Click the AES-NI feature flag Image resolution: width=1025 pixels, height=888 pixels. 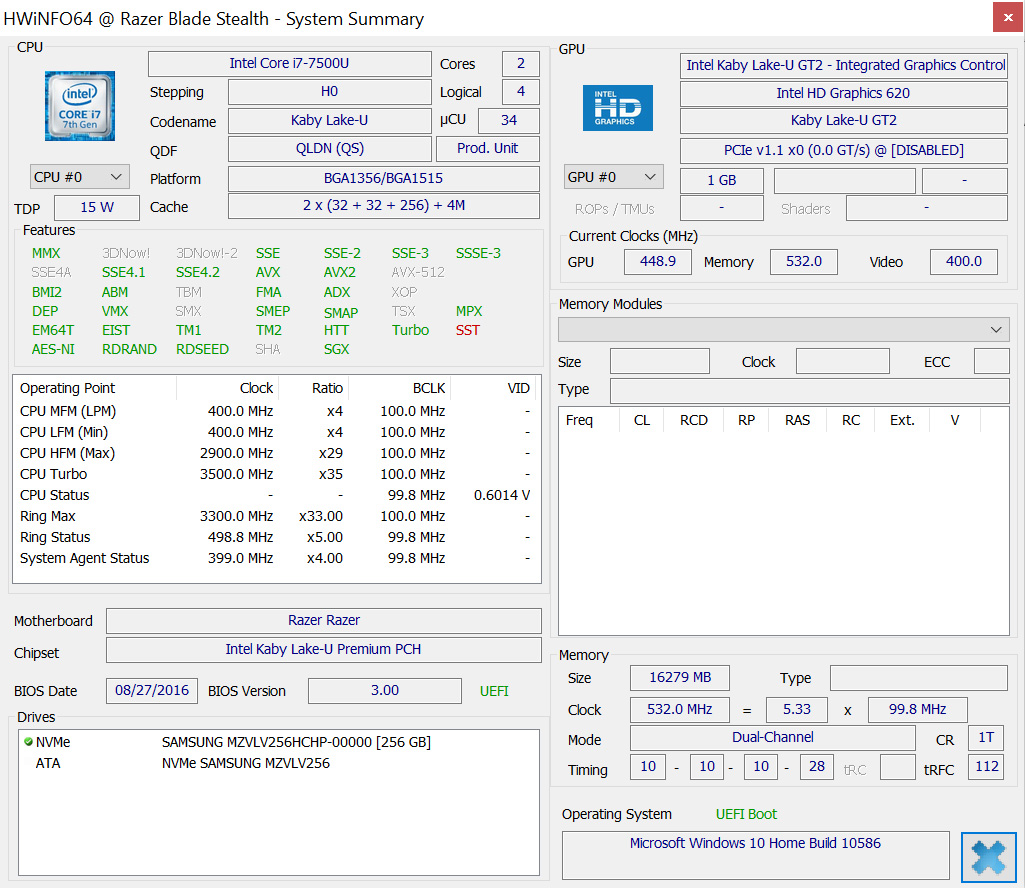point(53,349)
